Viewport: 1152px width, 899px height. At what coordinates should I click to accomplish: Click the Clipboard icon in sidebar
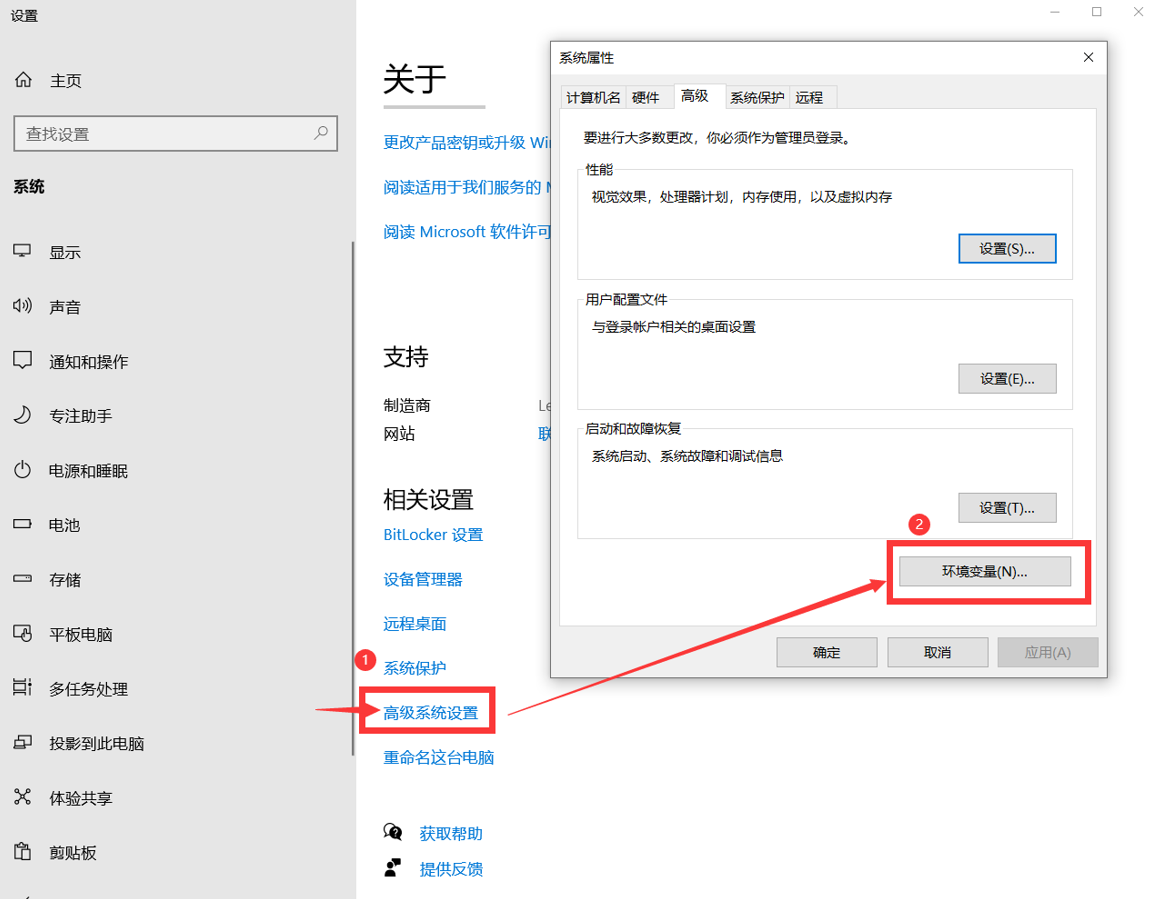22,851
